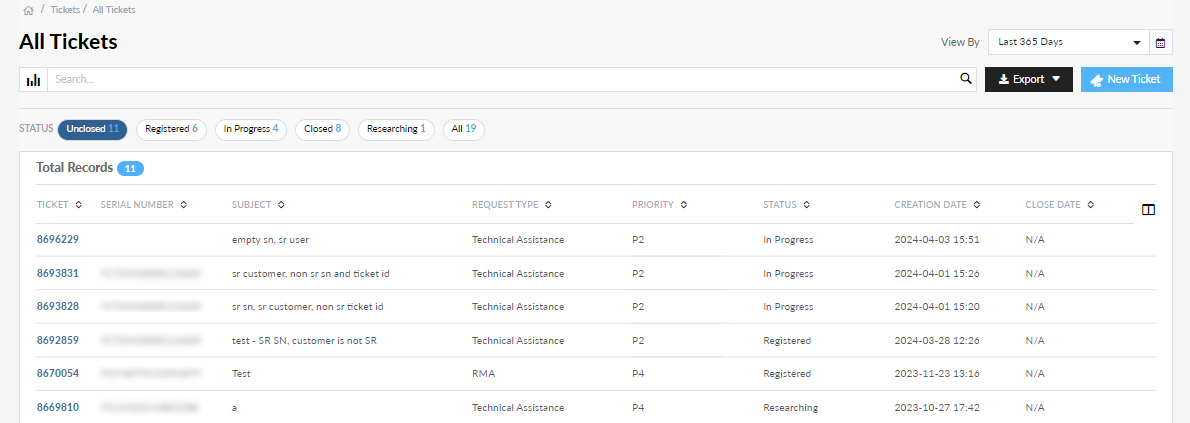The image size is (1190, 423).
Task: Filter tickets by Registered status
Action: point(171,129)
